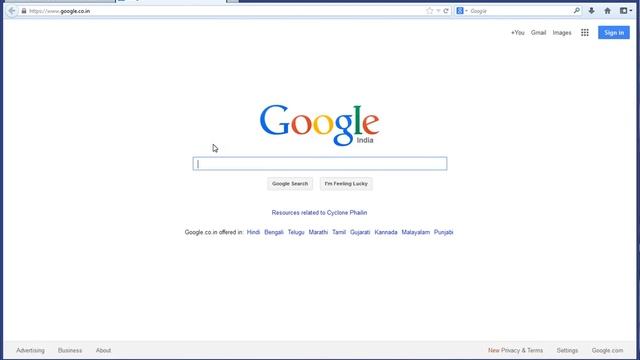Reload the page with the refresh icon

click(x=446, y=11)
